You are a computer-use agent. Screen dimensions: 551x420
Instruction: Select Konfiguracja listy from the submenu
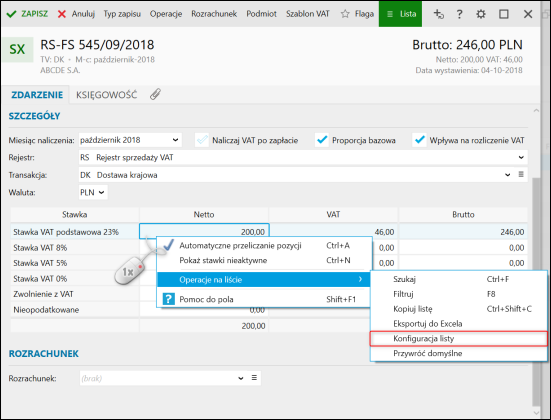[459, 338]
